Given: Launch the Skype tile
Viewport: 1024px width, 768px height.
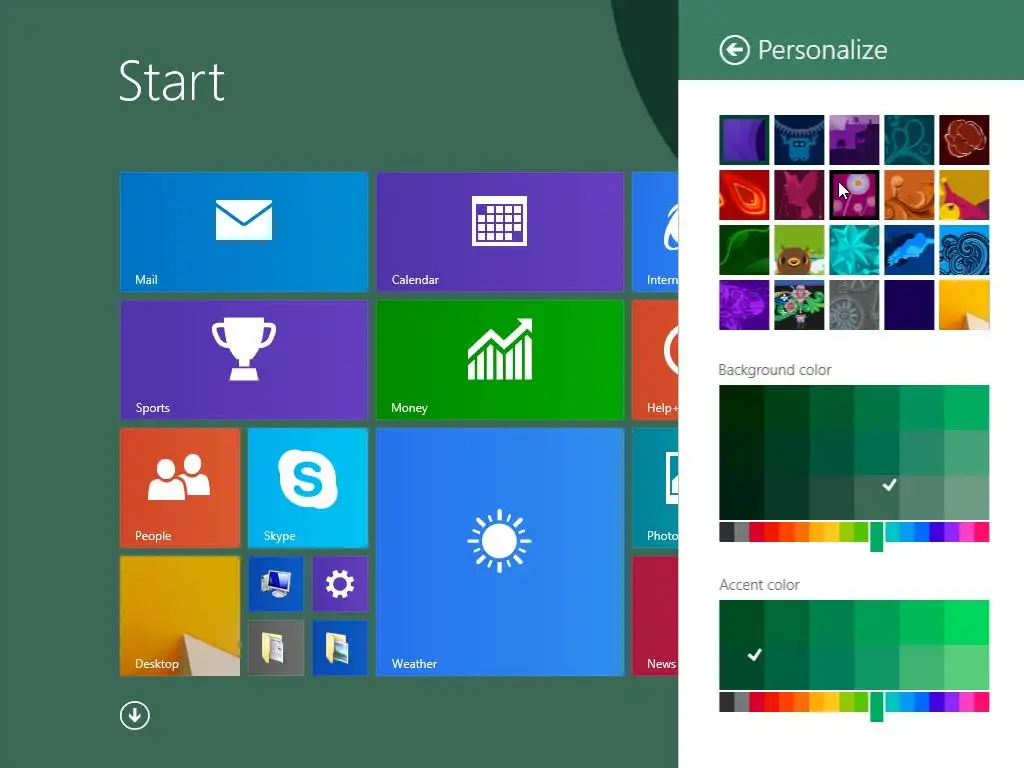Looking at the screenshot, I should click(308, 488).
